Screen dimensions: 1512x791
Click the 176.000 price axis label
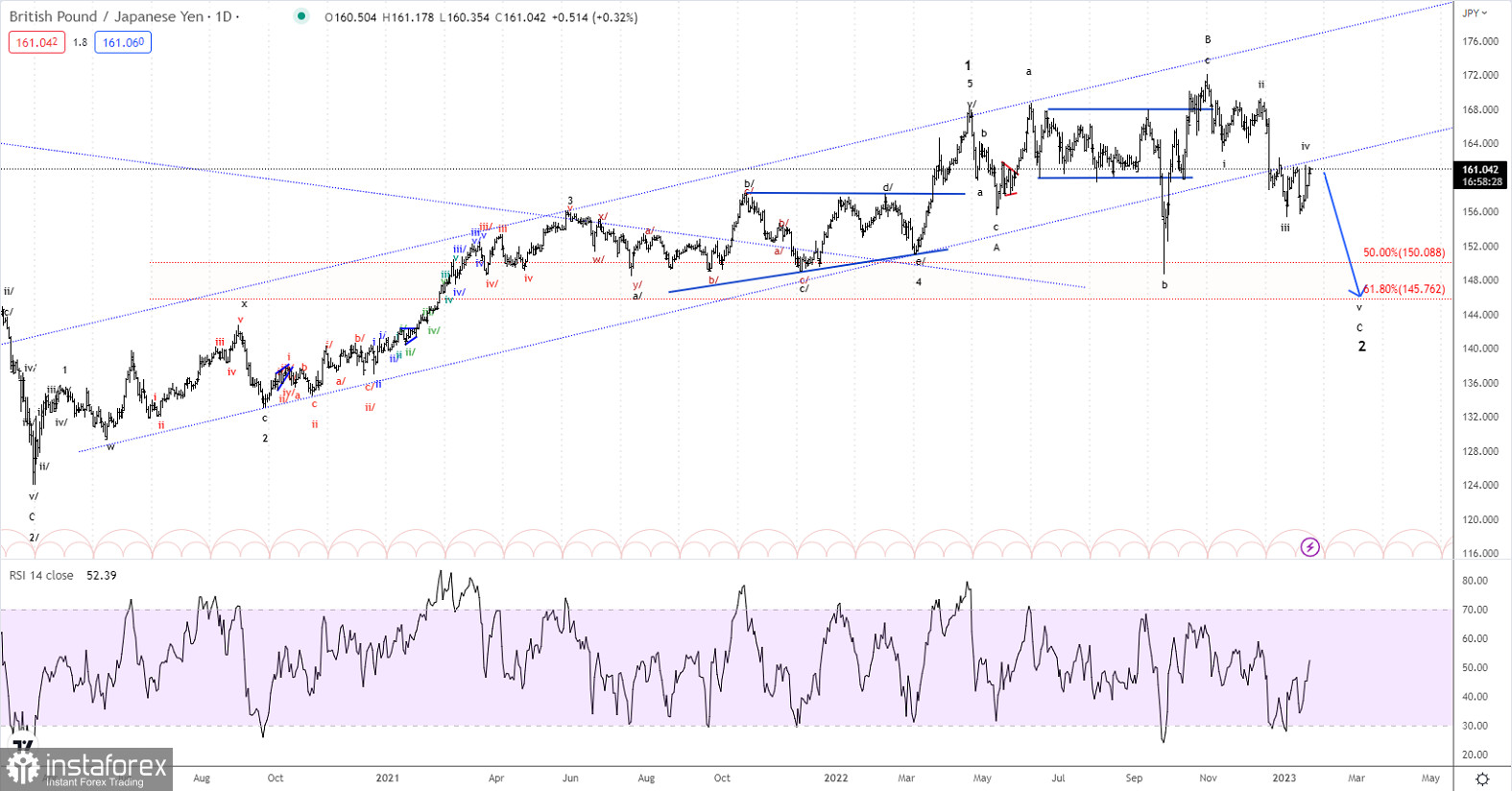click(x=1480, y=41)
